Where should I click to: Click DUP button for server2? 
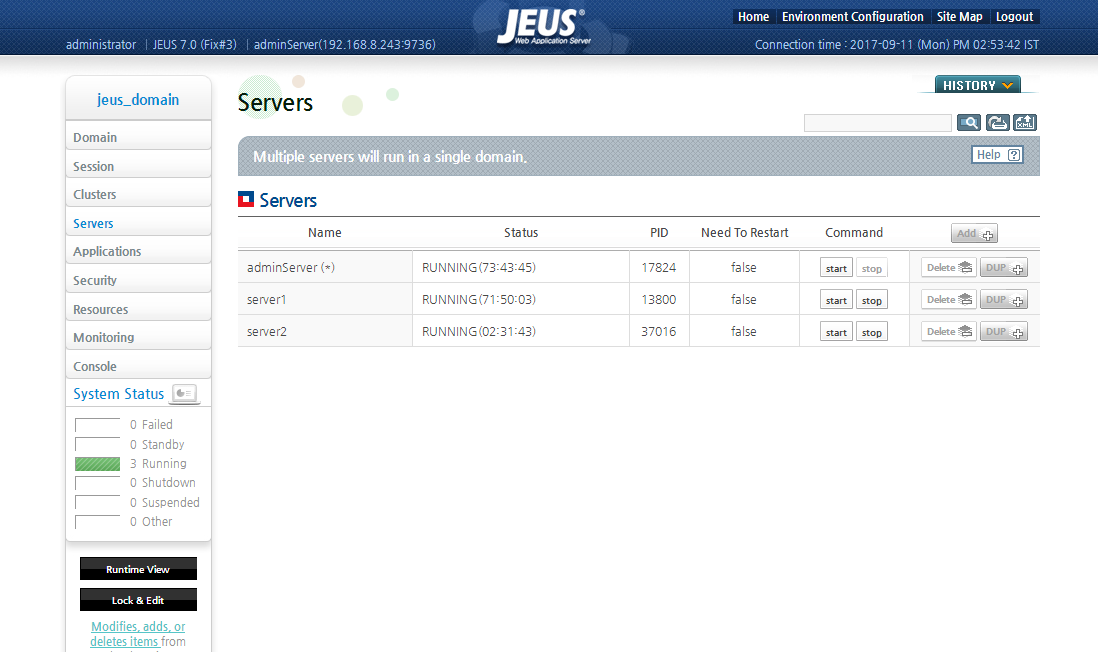point(1003,331)
